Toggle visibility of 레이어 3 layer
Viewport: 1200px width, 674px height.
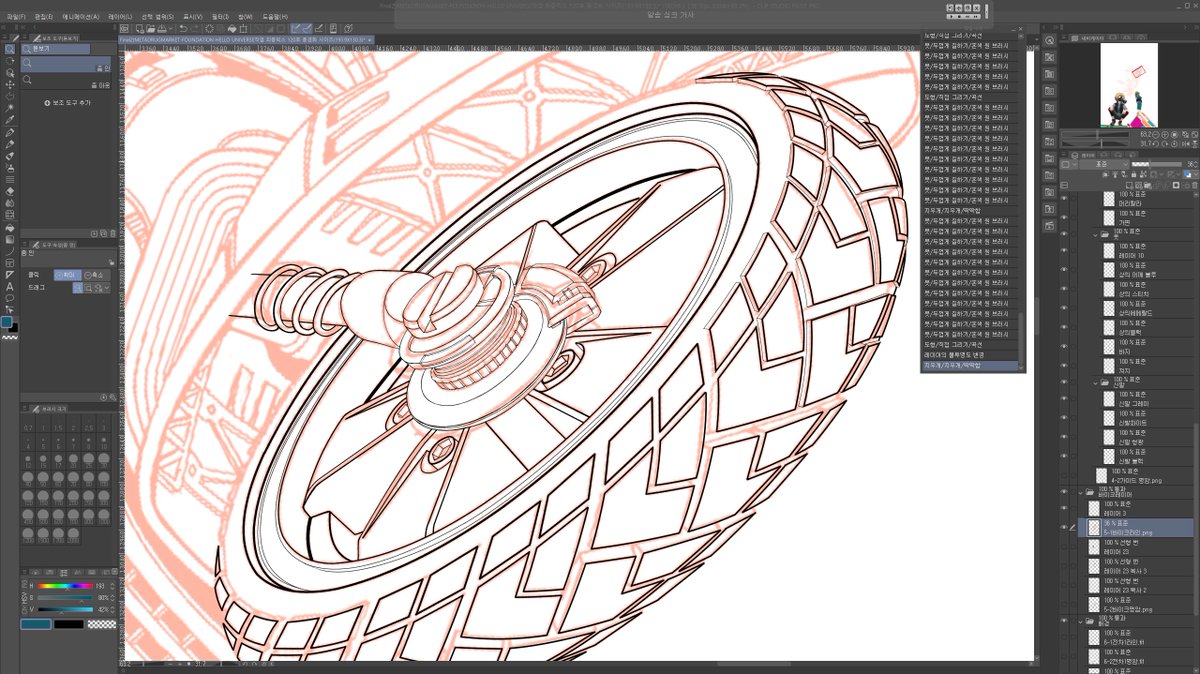(x=1063, y=509)
